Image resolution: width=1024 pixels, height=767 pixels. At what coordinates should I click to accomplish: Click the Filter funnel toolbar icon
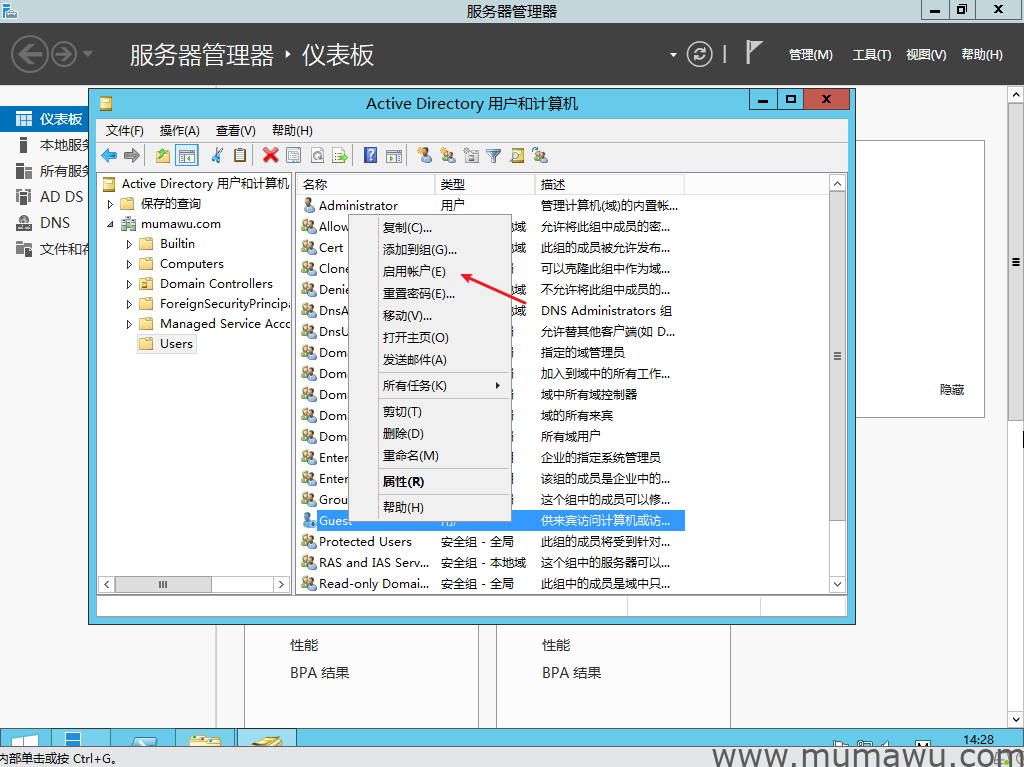(x=493, y=155)
